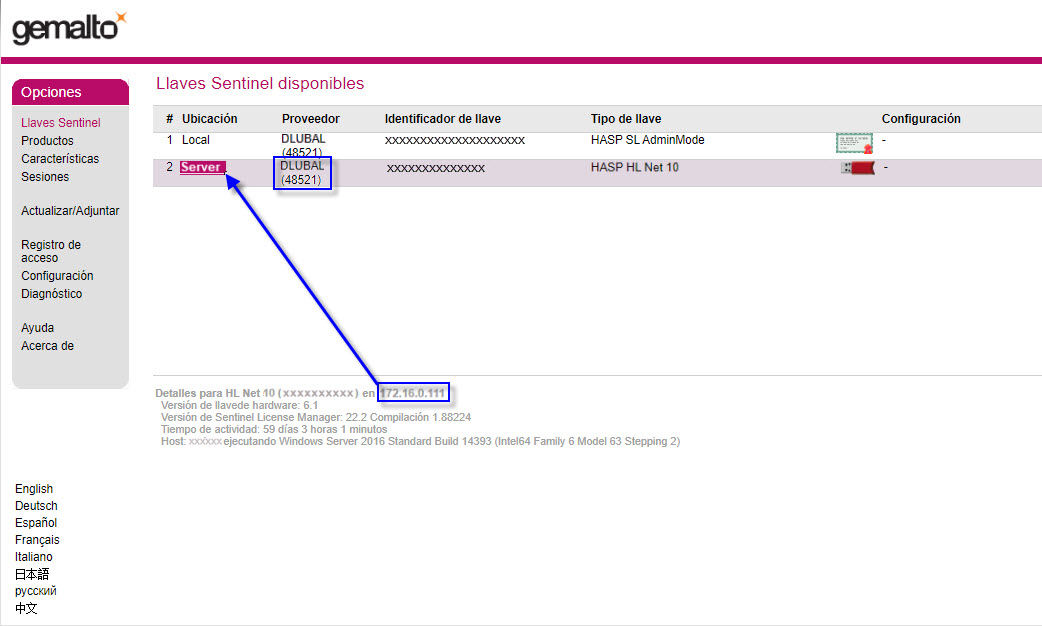Click the red HASP HL USB key icon
1042x626 pixels.
pyautogui.click(x=858, y=168)
